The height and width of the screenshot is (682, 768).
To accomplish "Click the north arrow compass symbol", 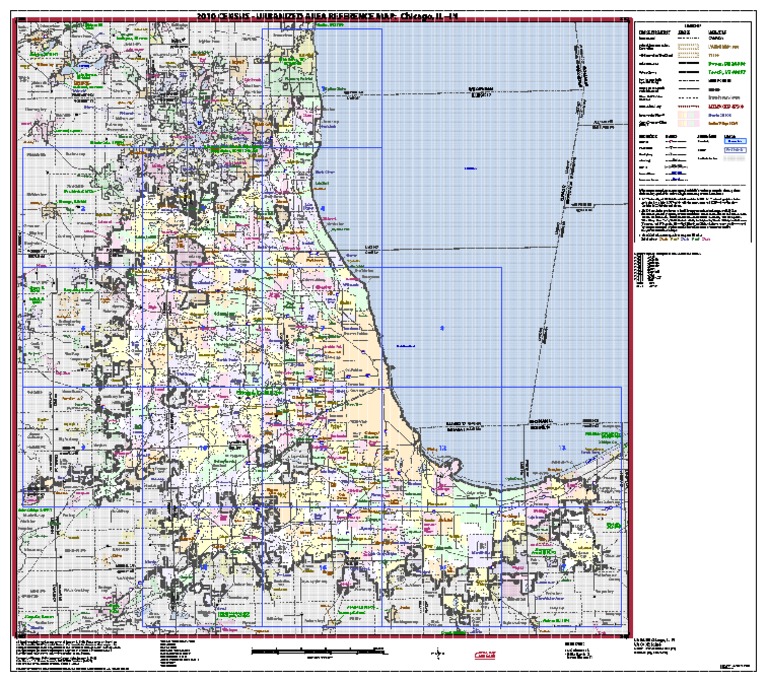I will (438, 654).
